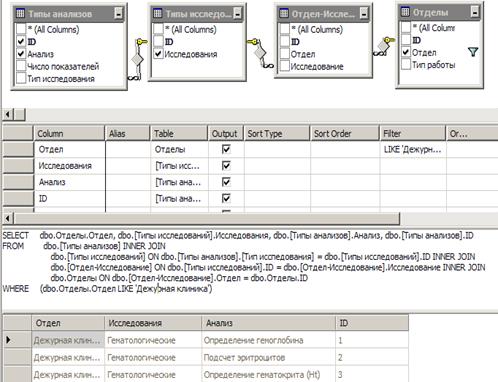Check Тип работы in Отделы table
The image size is (498, 382).
406,65
